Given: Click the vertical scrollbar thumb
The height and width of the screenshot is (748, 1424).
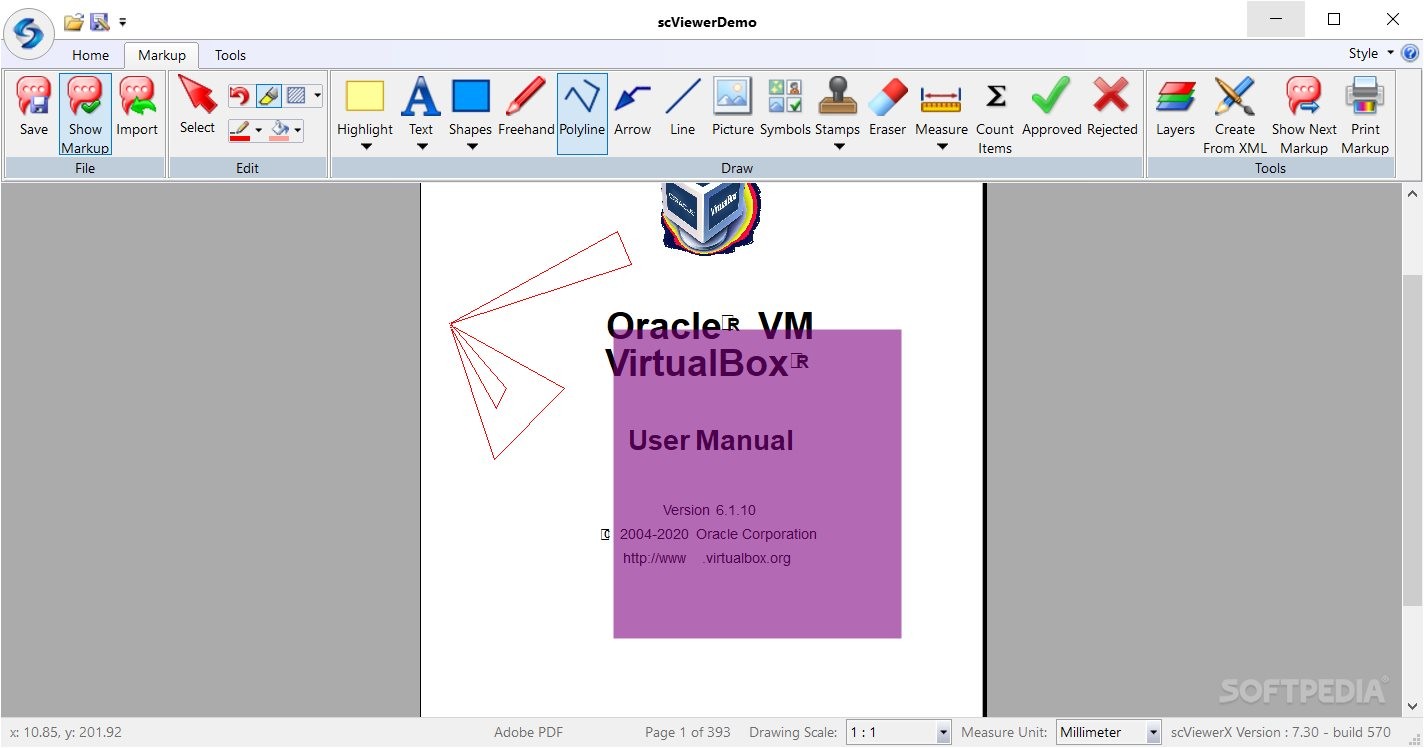Looking at the screenshot, I should point(1412,438).
